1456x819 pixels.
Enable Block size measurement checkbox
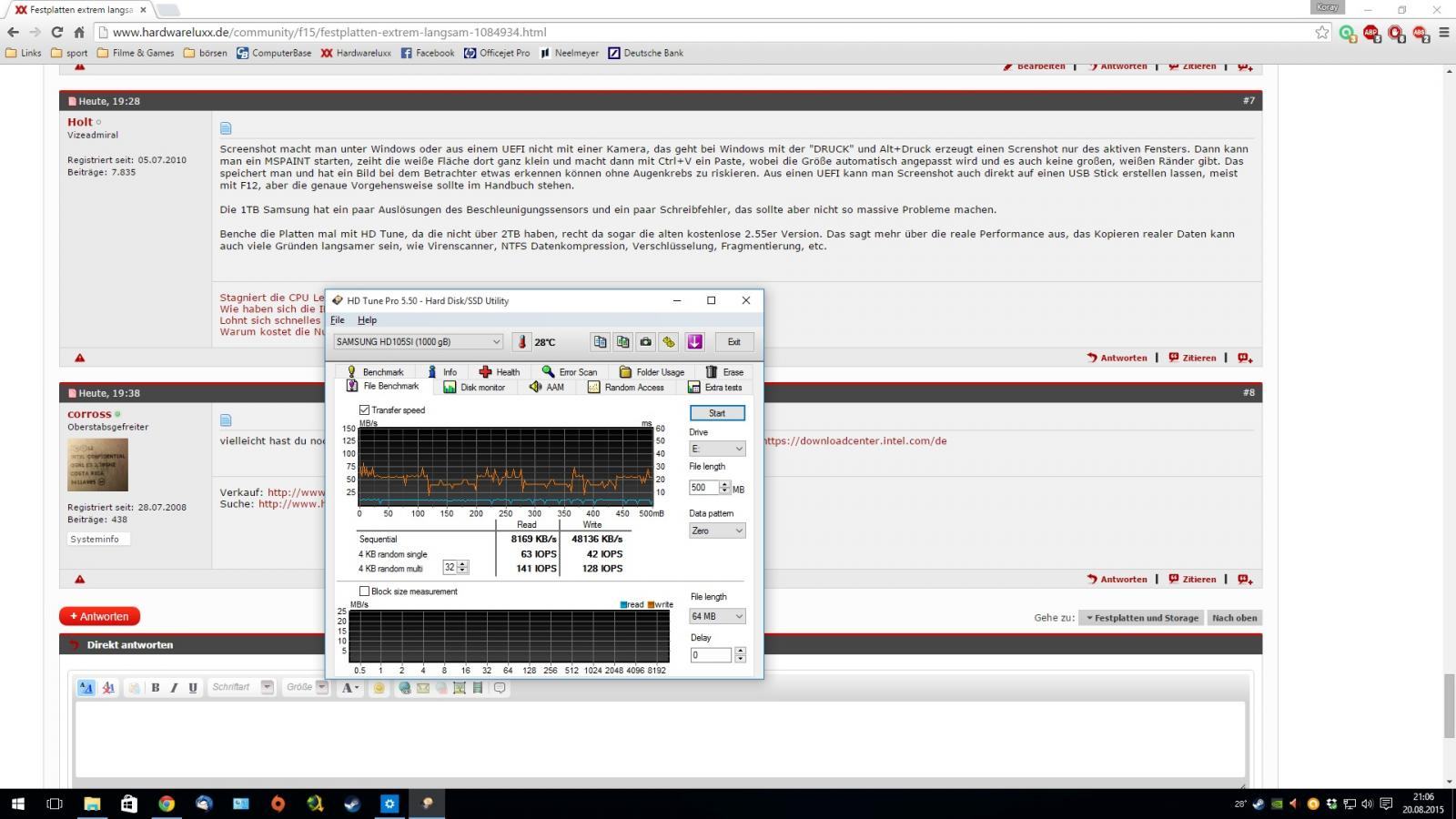[364, 591]
